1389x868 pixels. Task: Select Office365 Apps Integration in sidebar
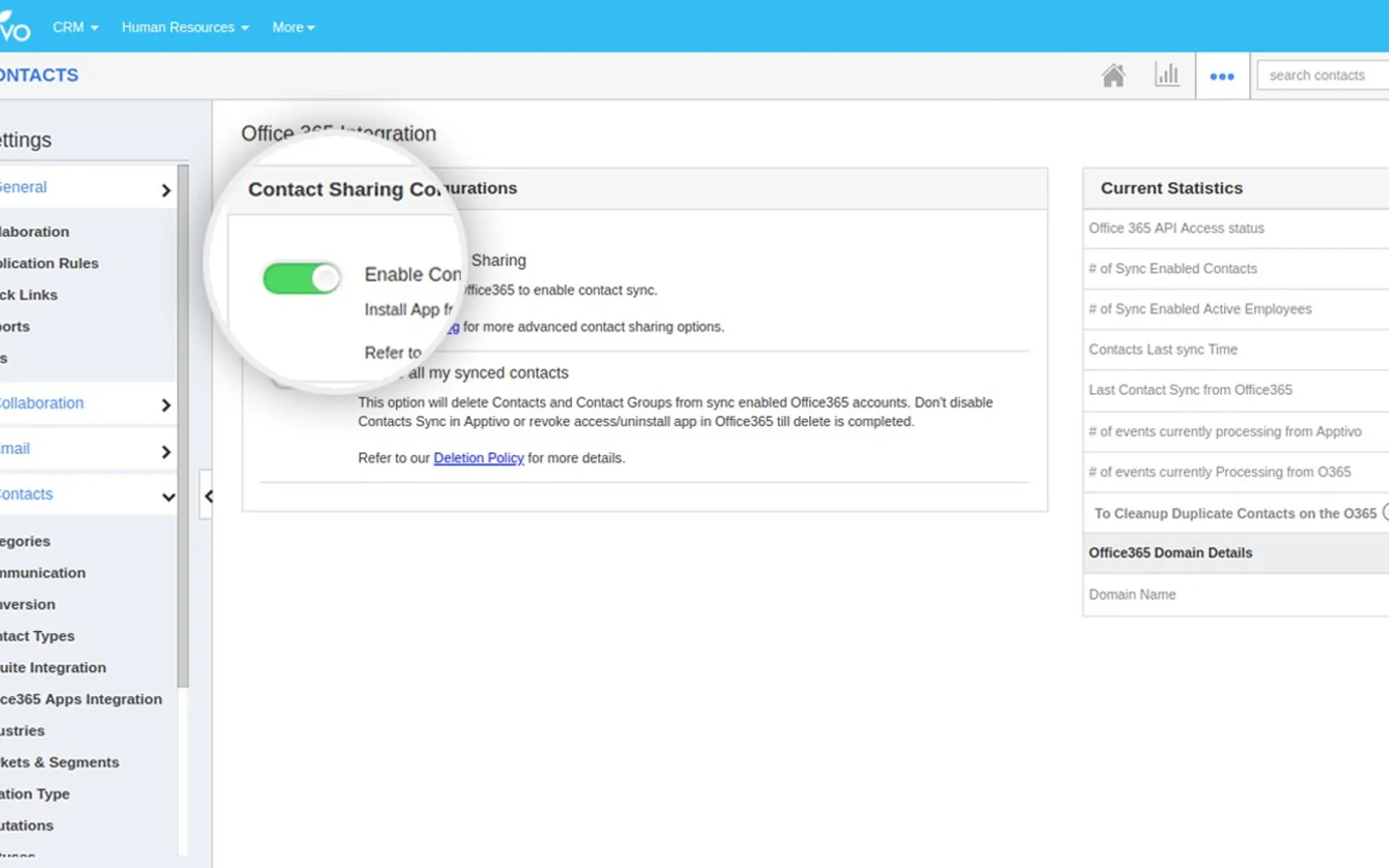(81, 699)
